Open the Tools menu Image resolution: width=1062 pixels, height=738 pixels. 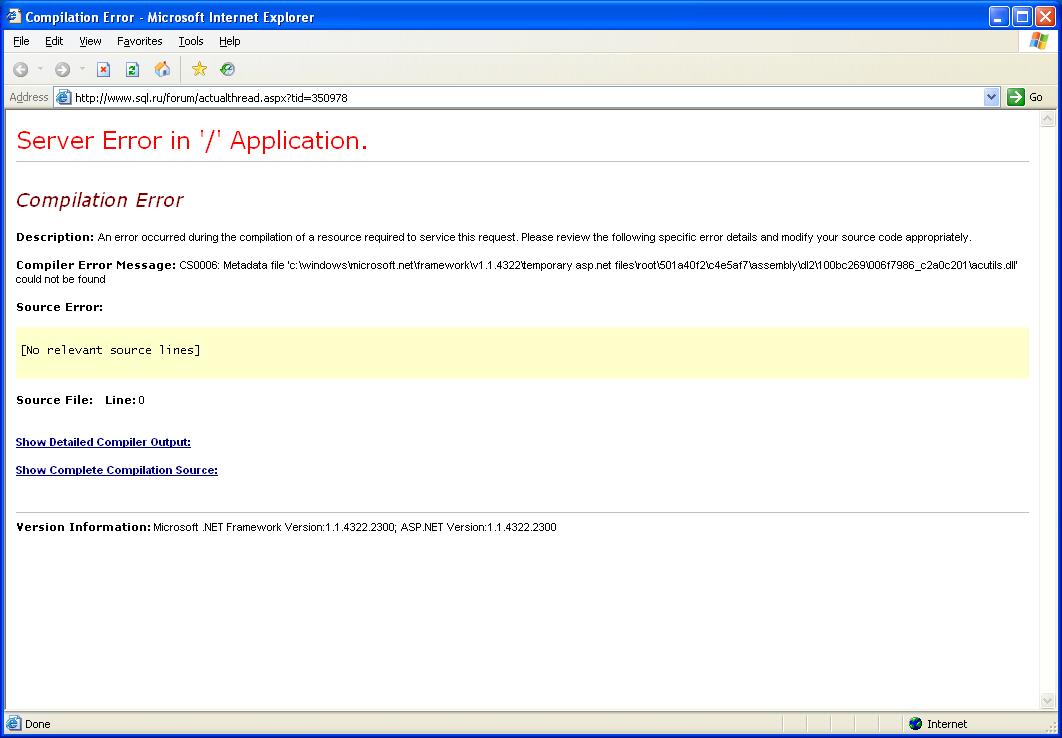point(190,41)
